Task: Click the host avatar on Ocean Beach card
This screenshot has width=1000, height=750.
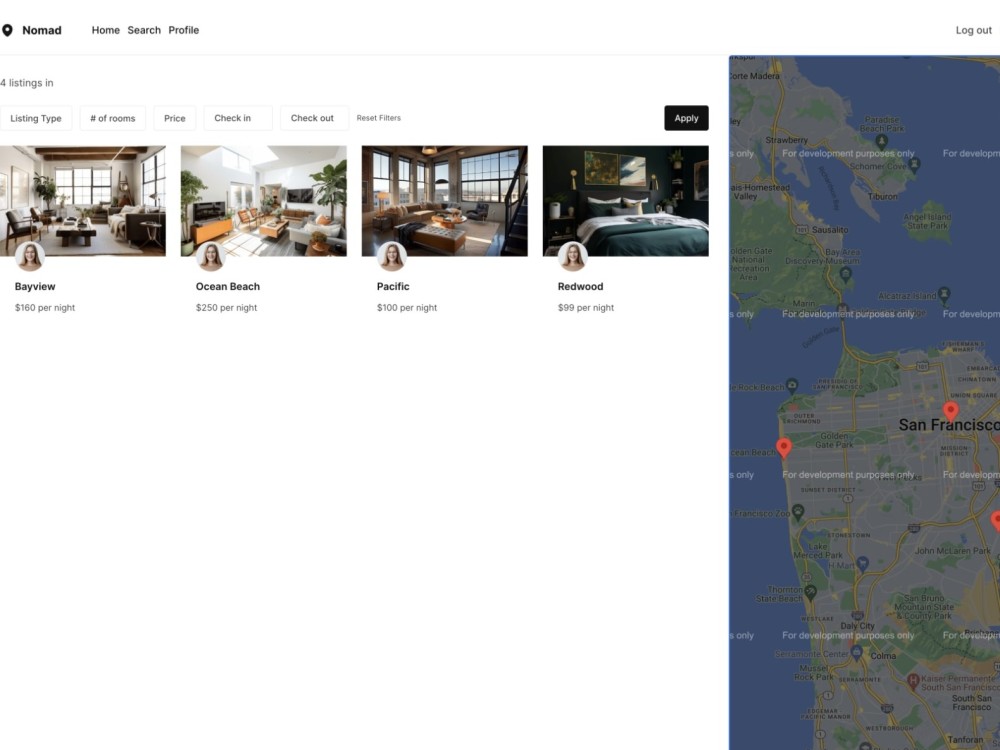Action: pyautogui.click(x=210, y=256)
